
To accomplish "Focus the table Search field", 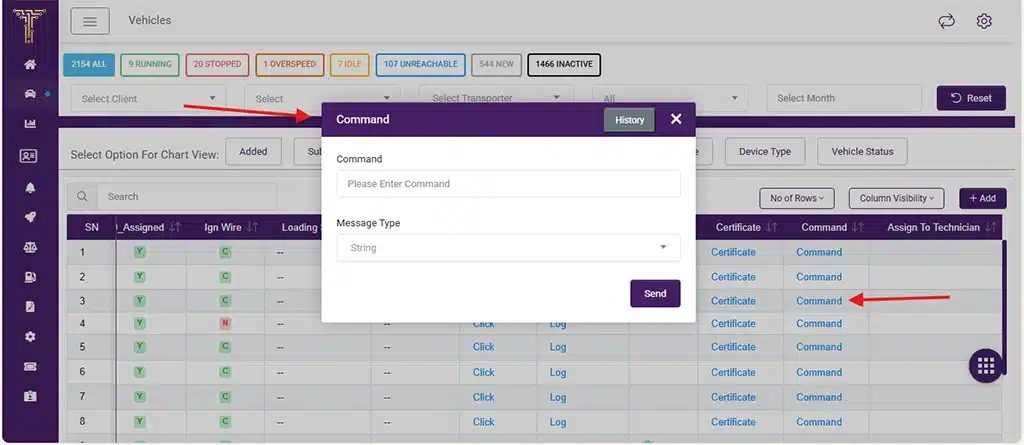I will 187,196.
